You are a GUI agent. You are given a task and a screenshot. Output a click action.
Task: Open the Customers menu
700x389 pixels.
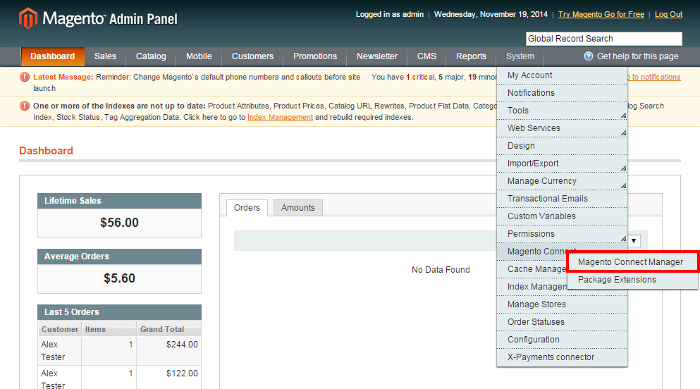pyautogui.click(x=252, y=56)
